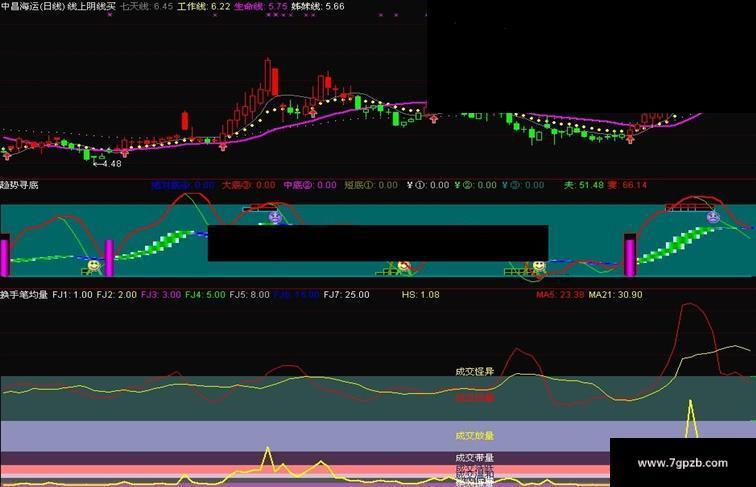
Task: Click the FJ2 2.00 value
Action: [117, 295]
